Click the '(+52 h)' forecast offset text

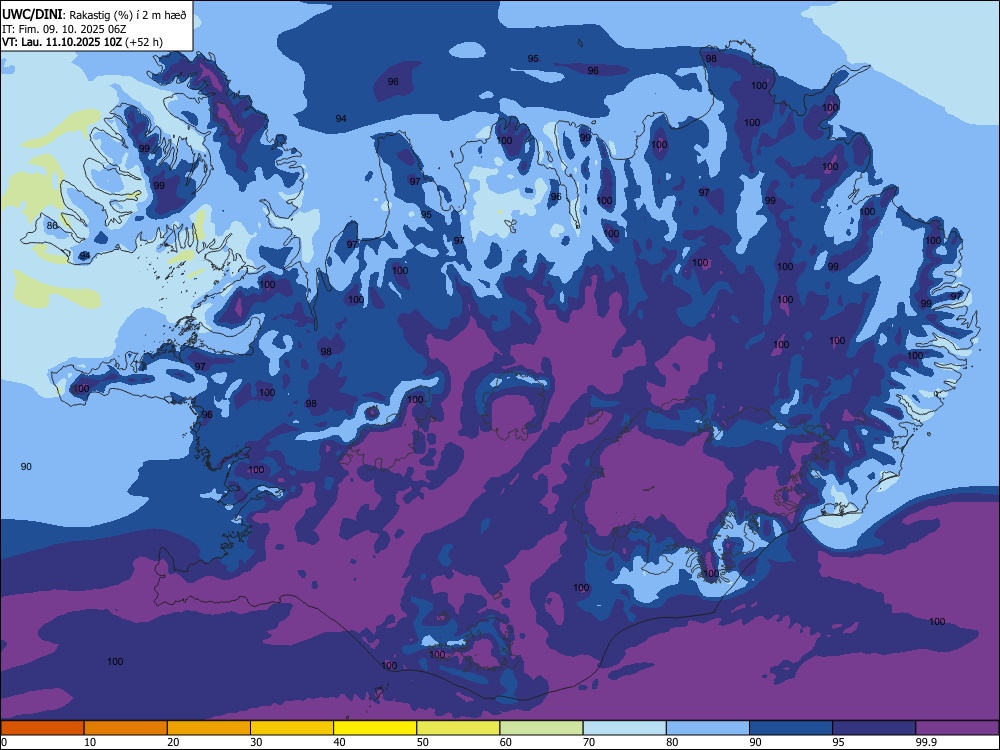tap(144, 42)
